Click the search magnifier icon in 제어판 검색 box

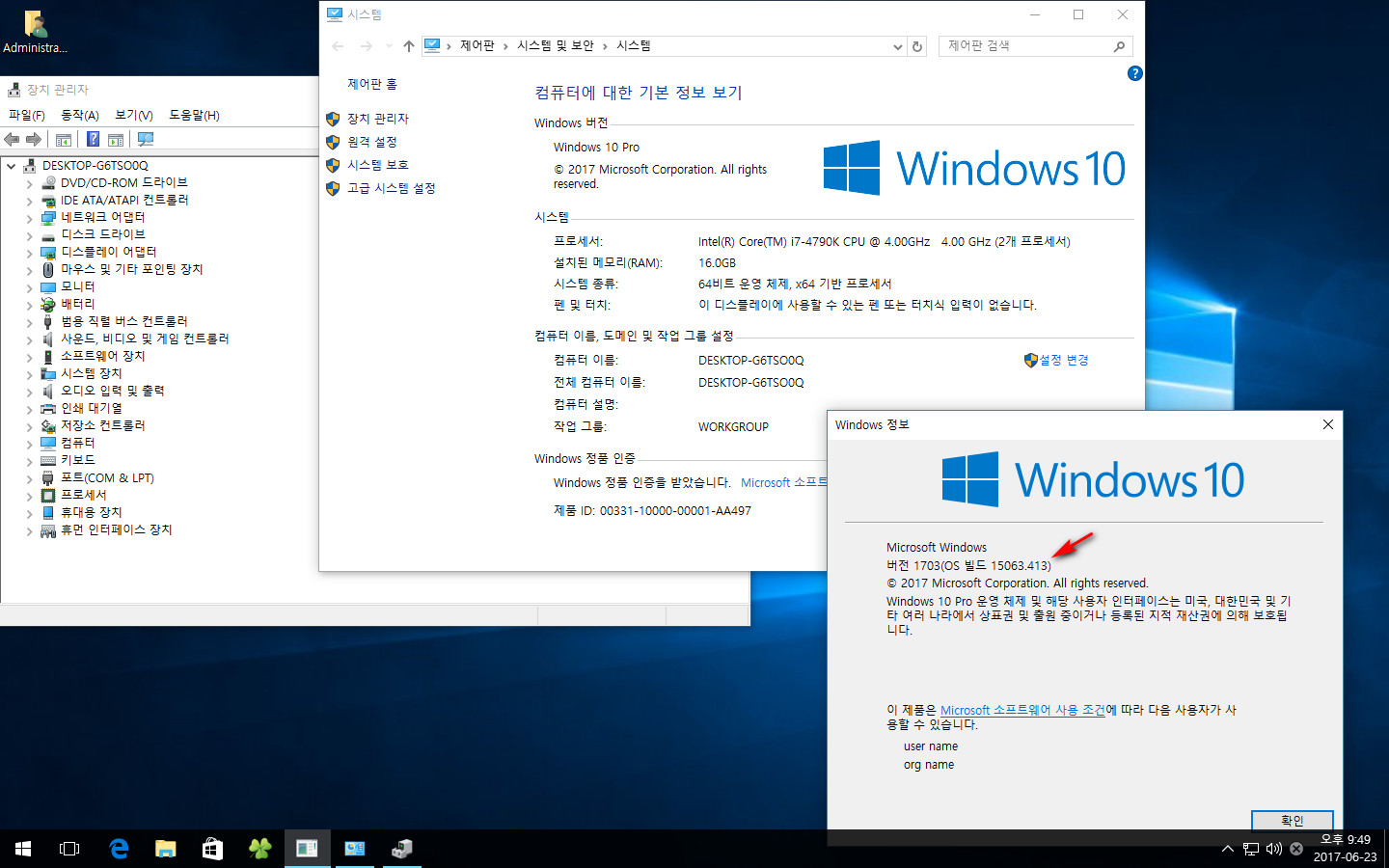[x=1119, y=46]
